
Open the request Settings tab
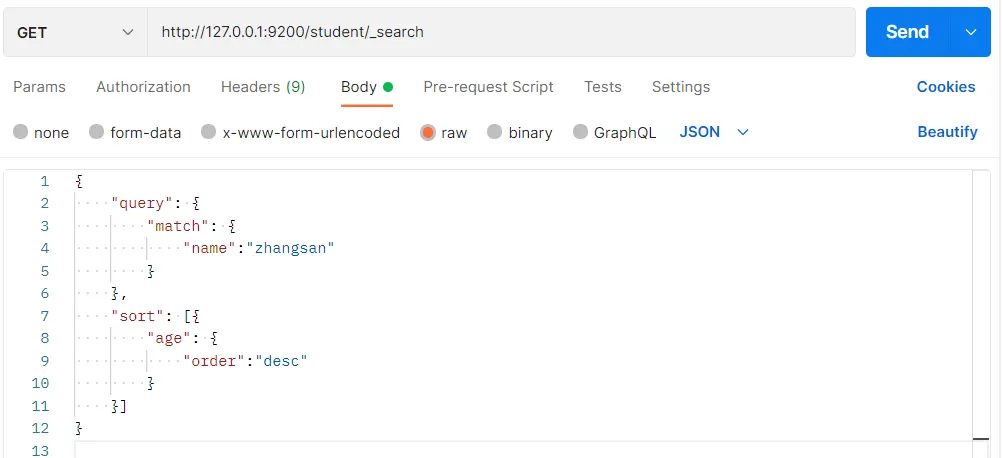tap(681, 87)
